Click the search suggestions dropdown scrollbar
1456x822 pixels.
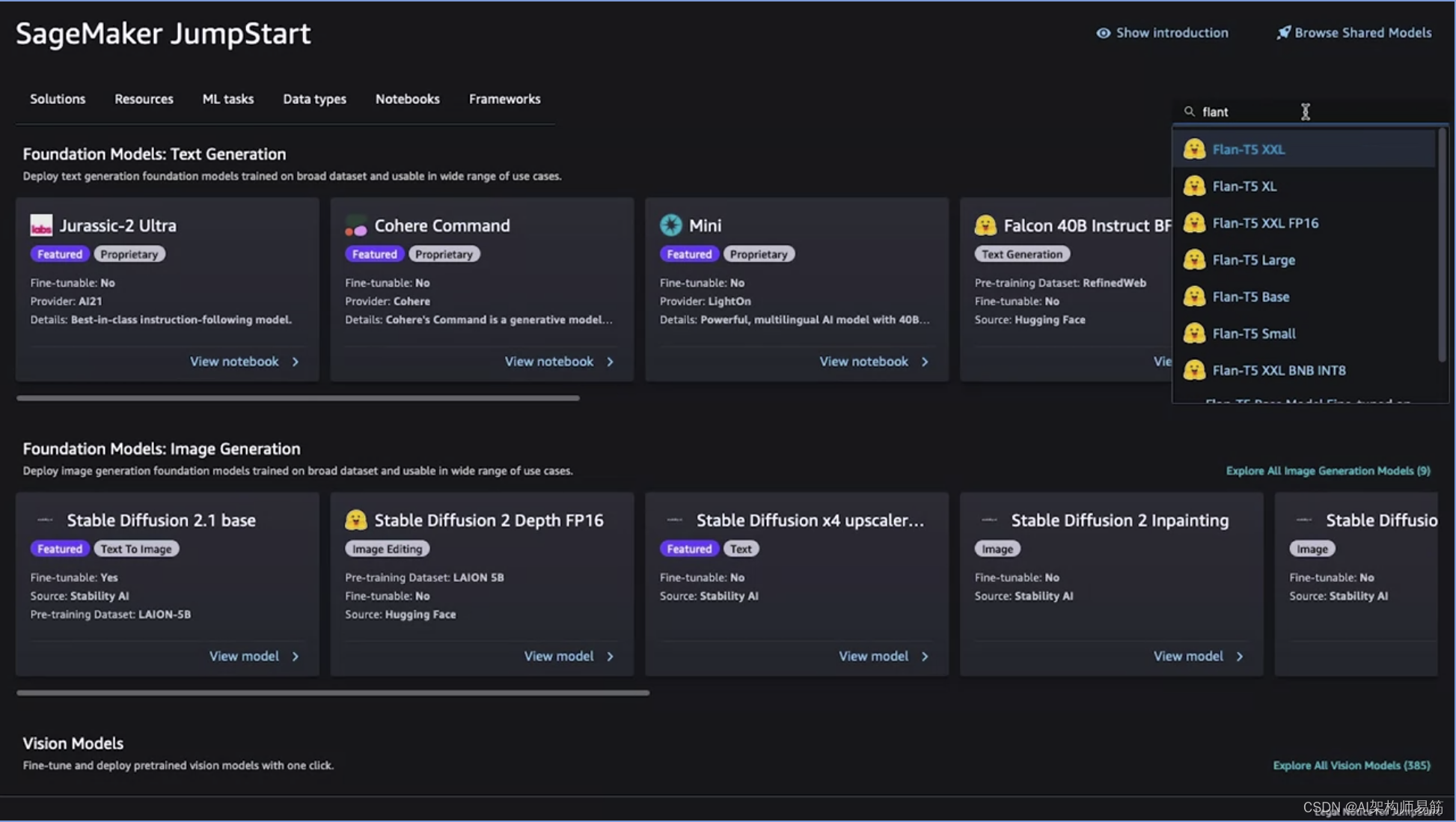1442,246
